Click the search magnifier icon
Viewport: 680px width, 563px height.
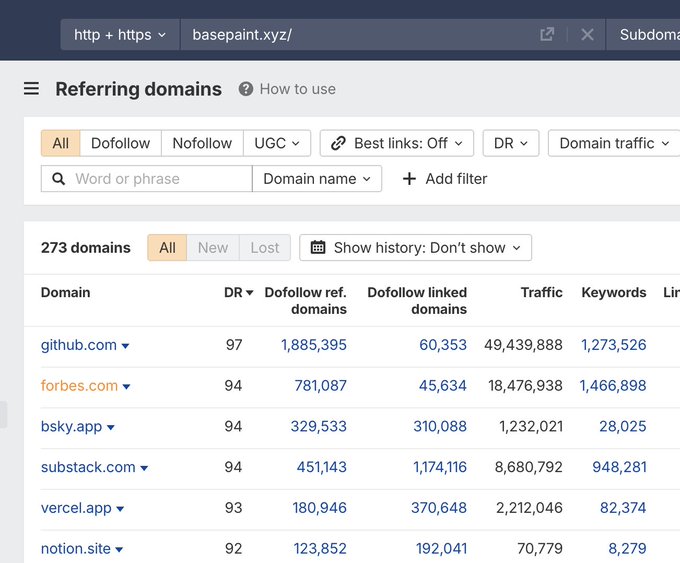click(59, 179)
